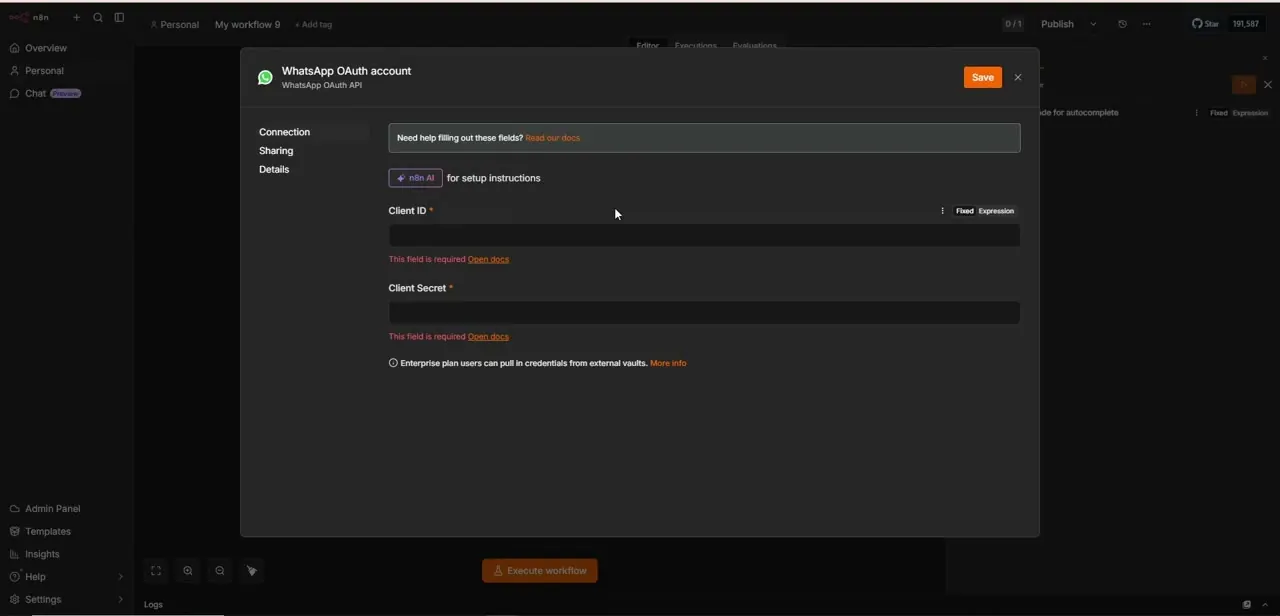The width and height of the screenshot is (1280, 616).
Task: Open background parameter kebab options
Action: (x=1196, y=113)
